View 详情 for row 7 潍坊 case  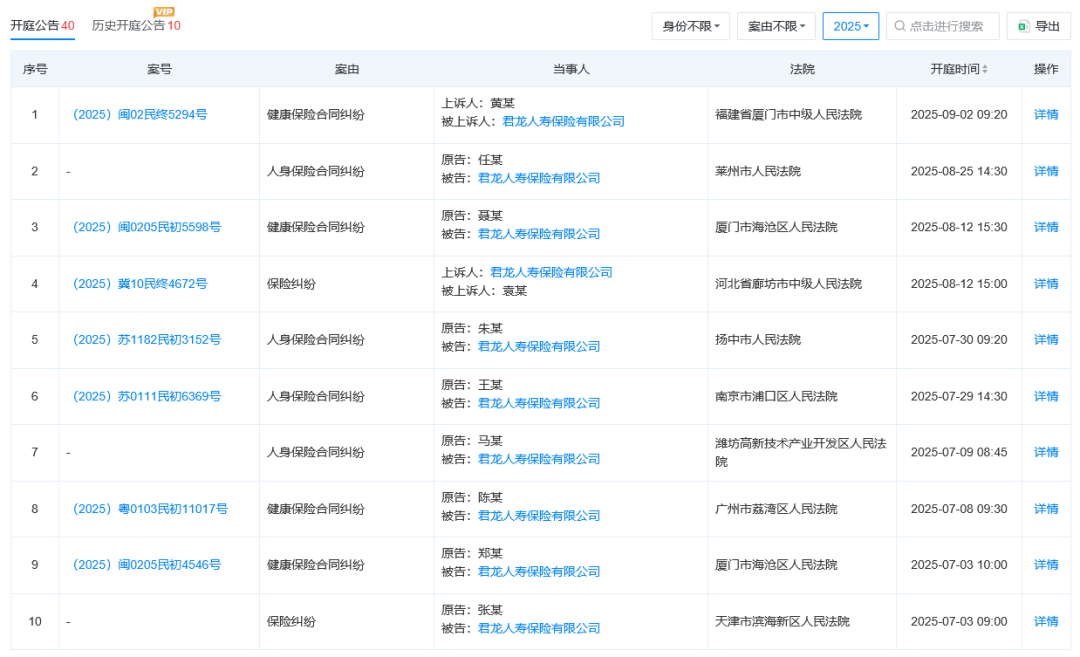[x=1045, y=452]
